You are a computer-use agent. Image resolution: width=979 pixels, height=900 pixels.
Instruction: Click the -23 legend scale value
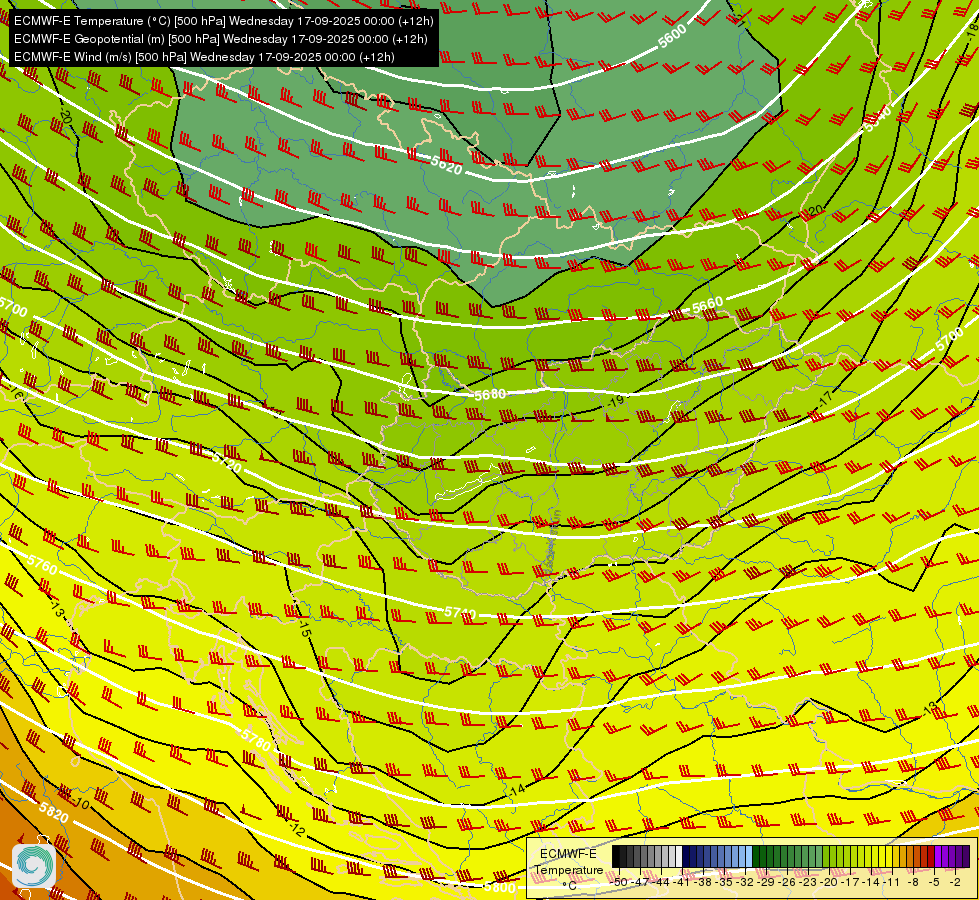click(x=808, y=882)
